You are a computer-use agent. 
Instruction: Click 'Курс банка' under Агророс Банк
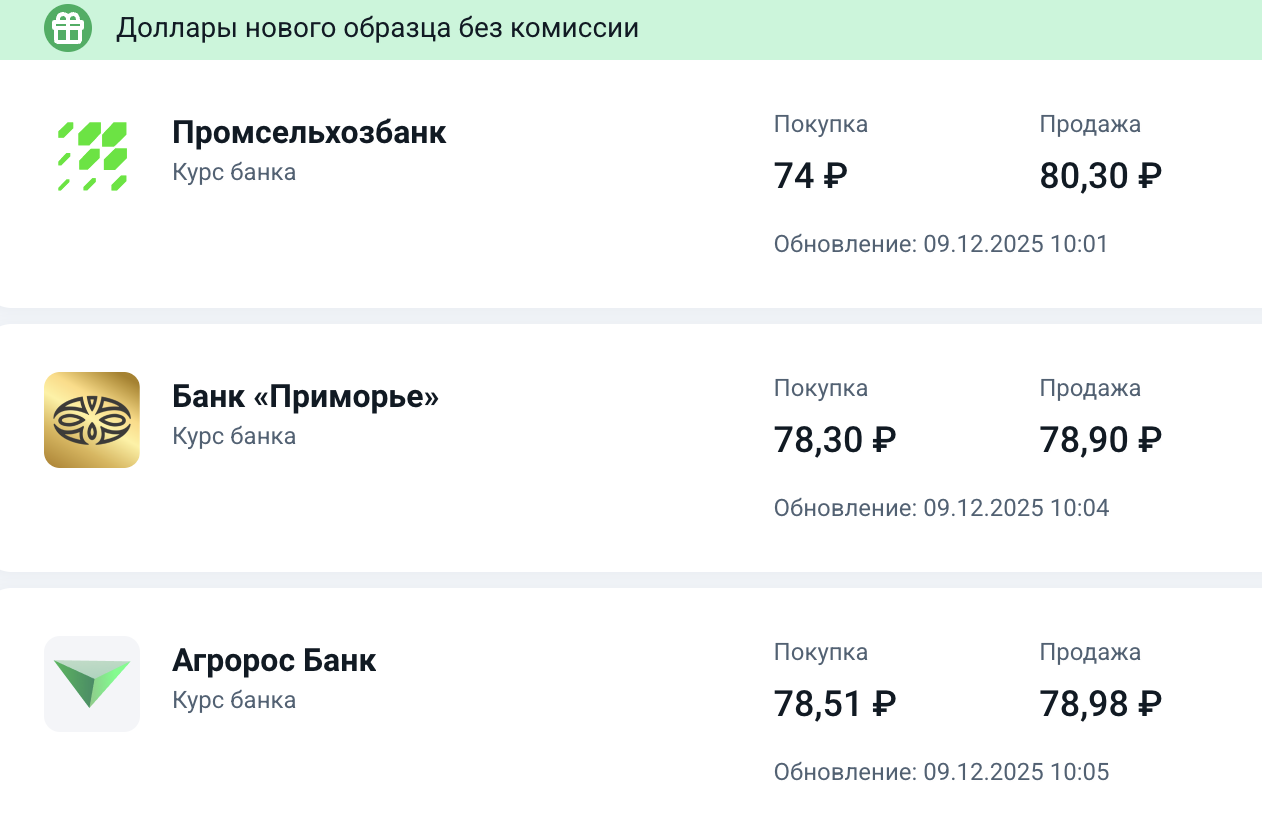coord(234,700)
